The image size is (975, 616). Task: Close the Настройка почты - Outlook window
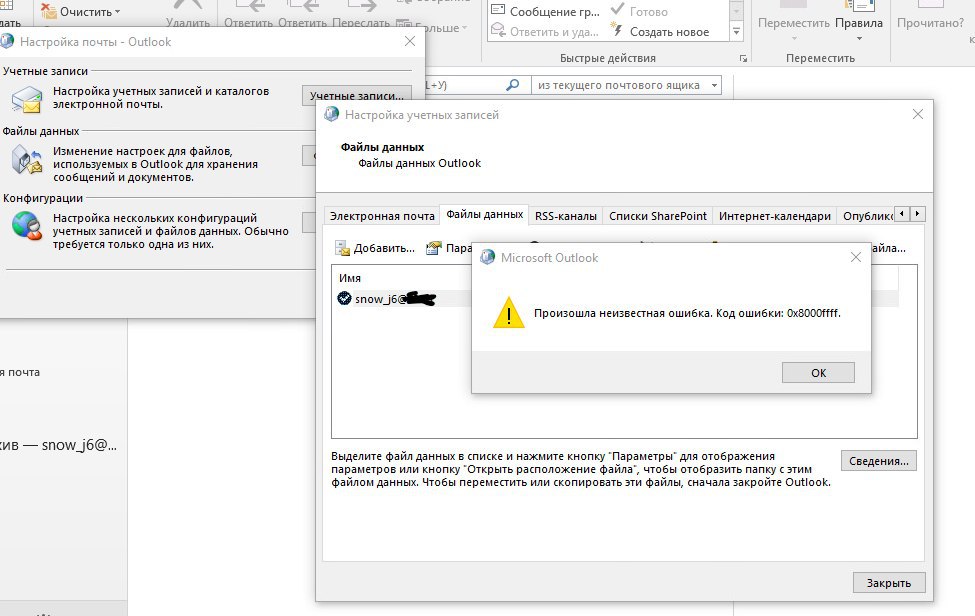tap(410, 41)
